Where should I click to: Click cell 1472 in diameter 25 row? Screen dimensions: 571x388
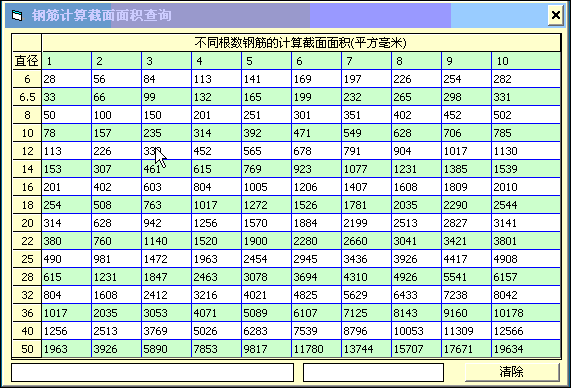point(166,259)
